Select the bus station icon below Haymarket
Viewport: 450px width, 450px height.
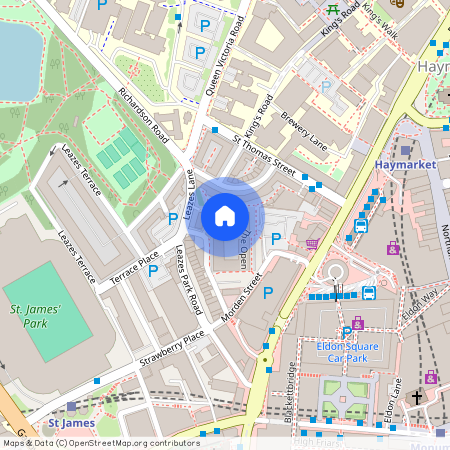click(x=361, y=226)
